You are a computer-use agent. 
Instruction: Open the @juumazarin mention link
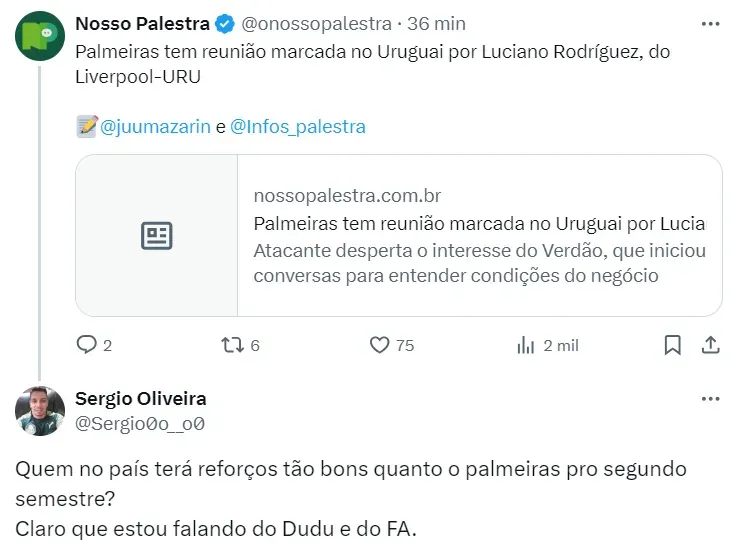[156, 127]
